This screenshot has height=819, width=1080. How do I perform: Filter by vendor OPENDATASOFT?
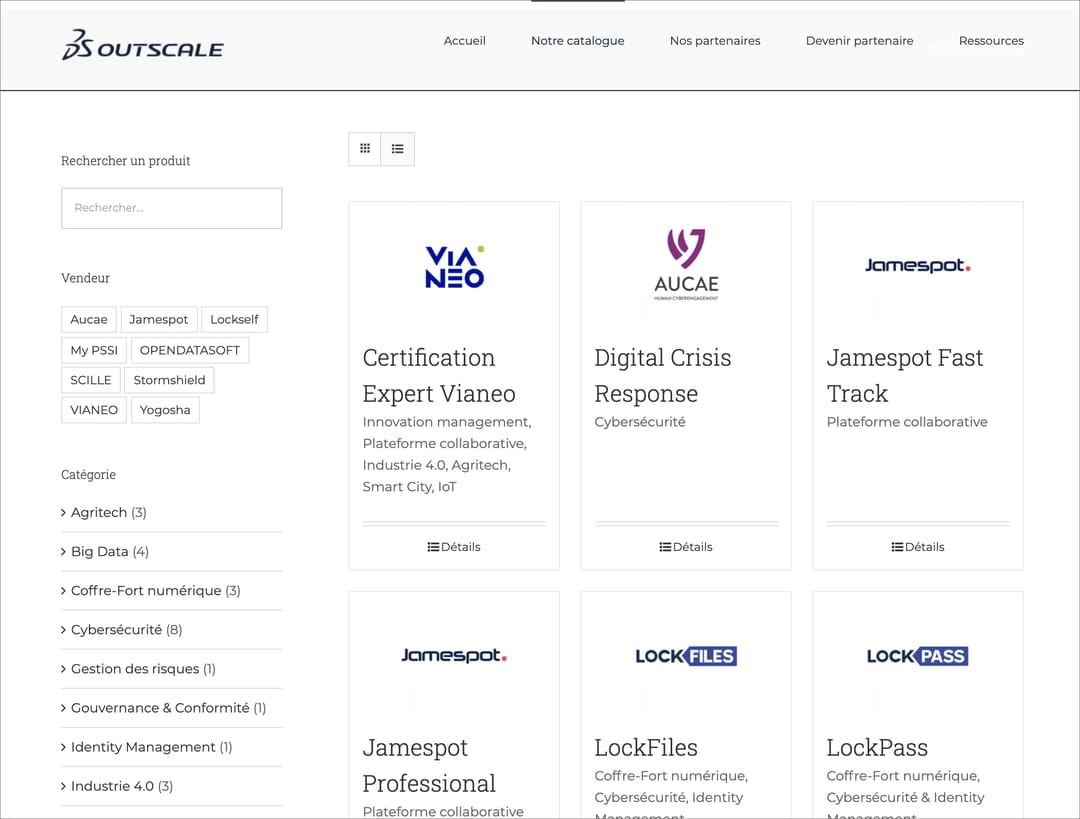[x=189, y=350]
